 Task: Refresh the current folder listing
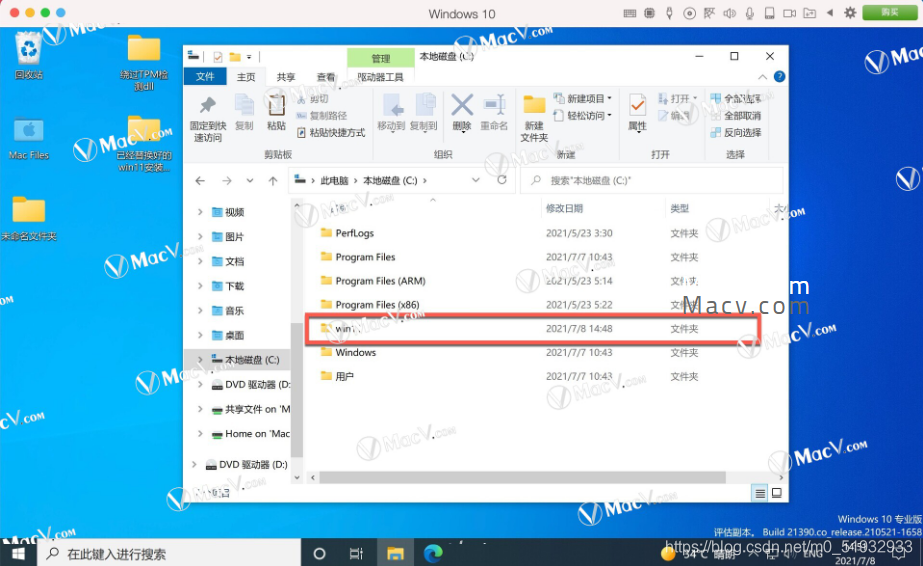coord(502,180)
